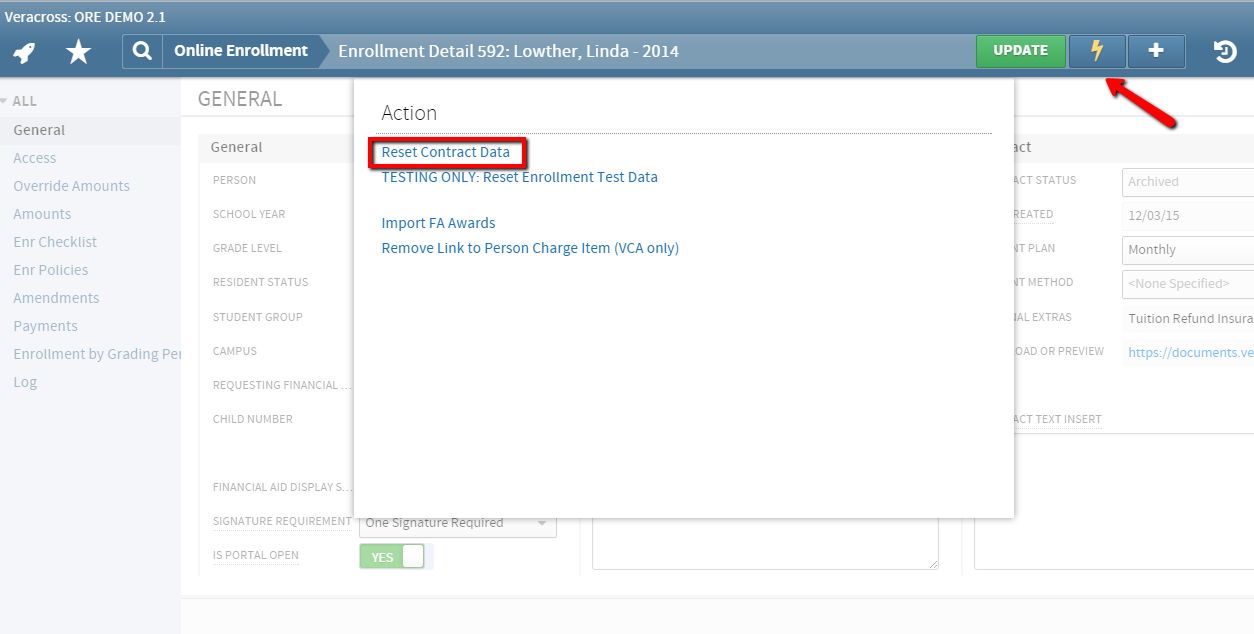Click the green Update button
Viewport: 1254px width, 634px height.
point(1020,51)
